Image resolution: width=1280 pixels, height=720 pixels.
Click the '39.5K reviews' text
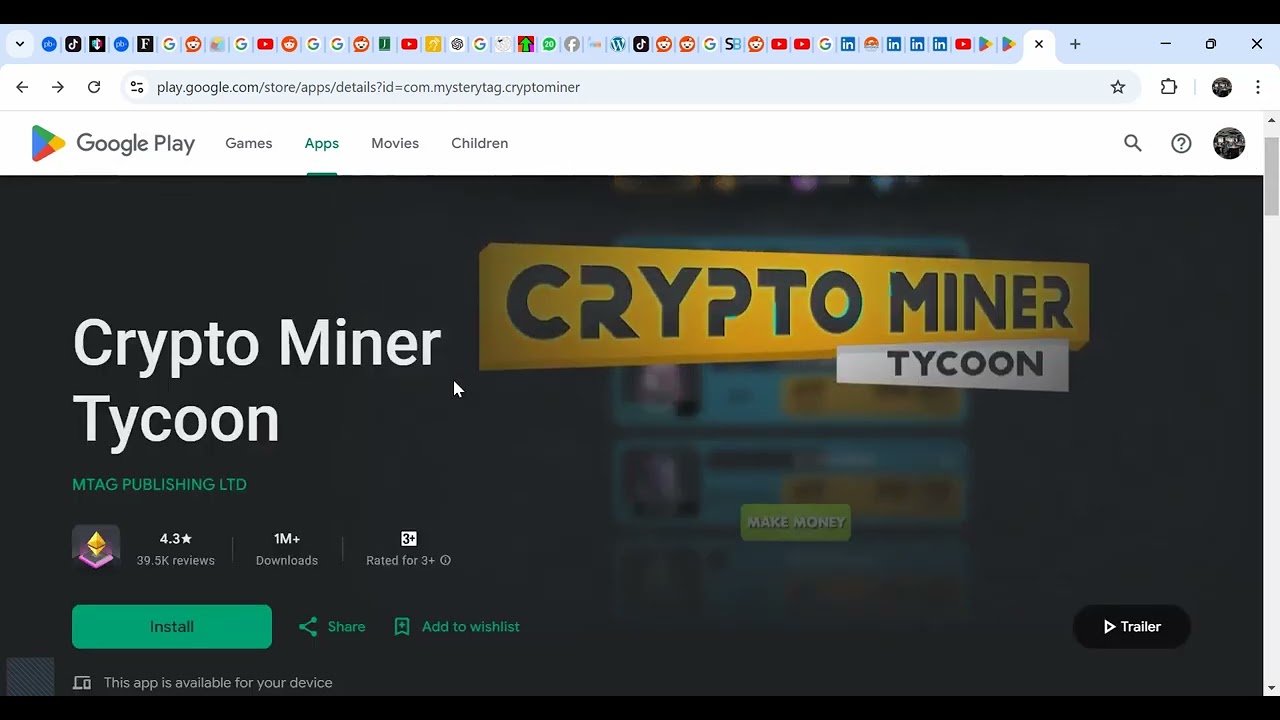click(176, 561)
